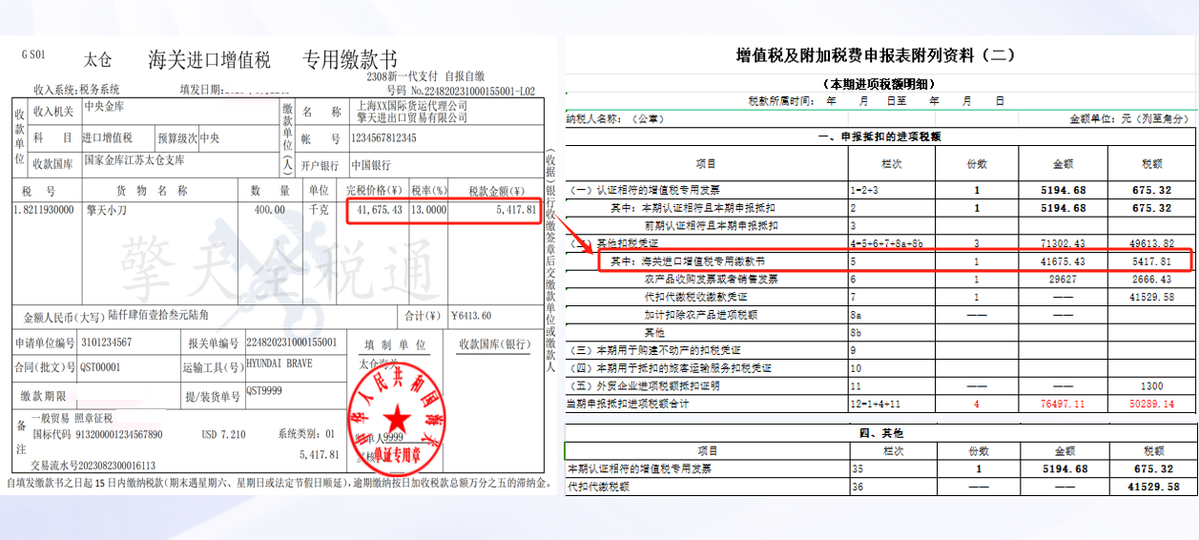Click the section header '四、其他'

tap(880, 433)
